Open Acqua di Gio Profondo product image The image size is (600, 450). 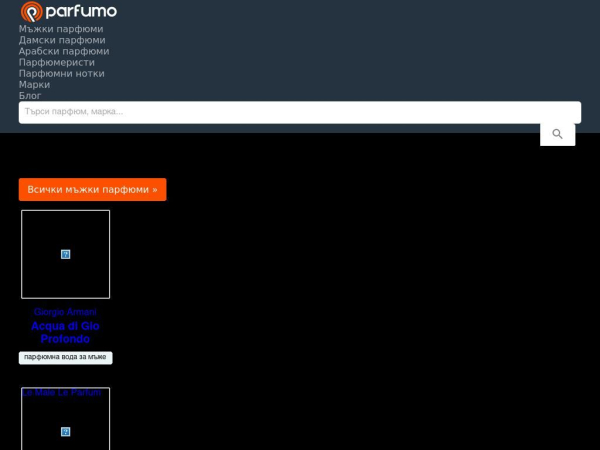tap(65, 254)
